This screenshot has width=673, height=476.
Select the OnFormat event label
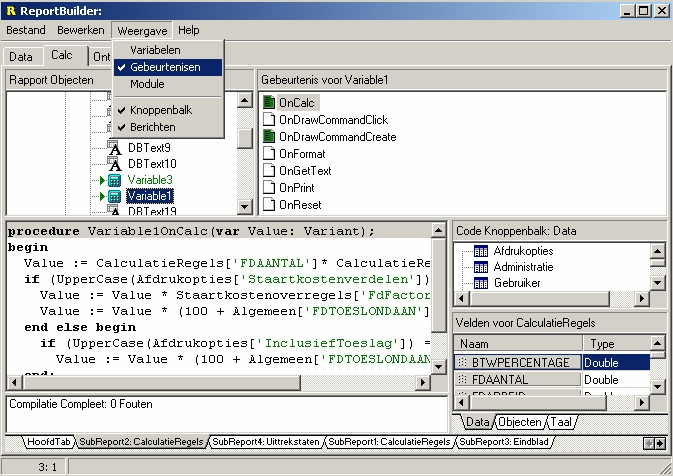[302, 154]
